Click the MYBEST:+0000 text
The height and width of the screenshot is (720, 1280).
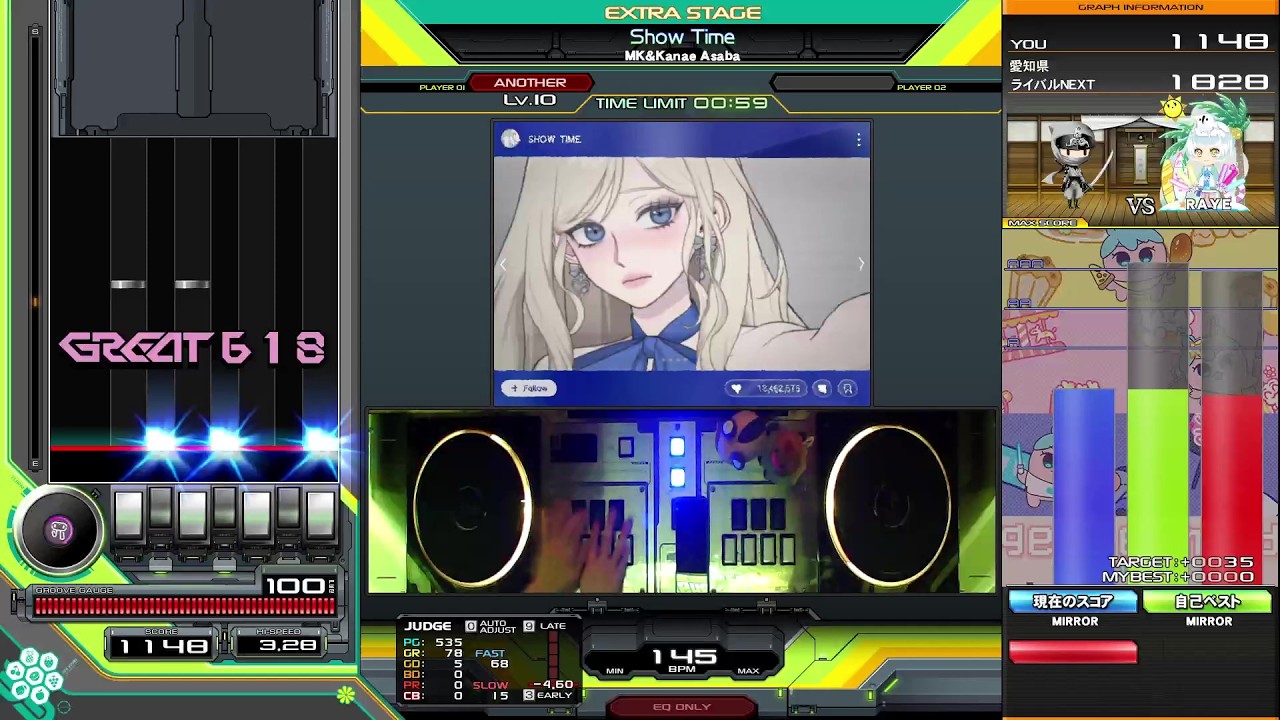tap(1178, 577)
